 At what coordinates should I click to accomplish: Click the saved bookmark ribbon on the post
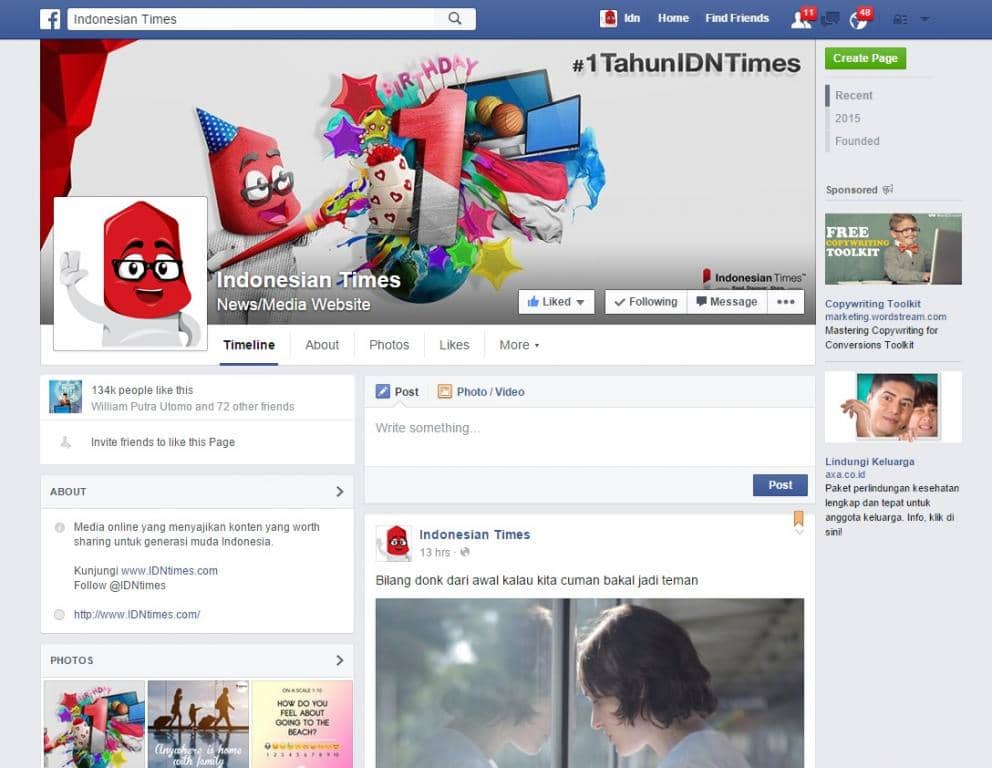coord(797,518)
